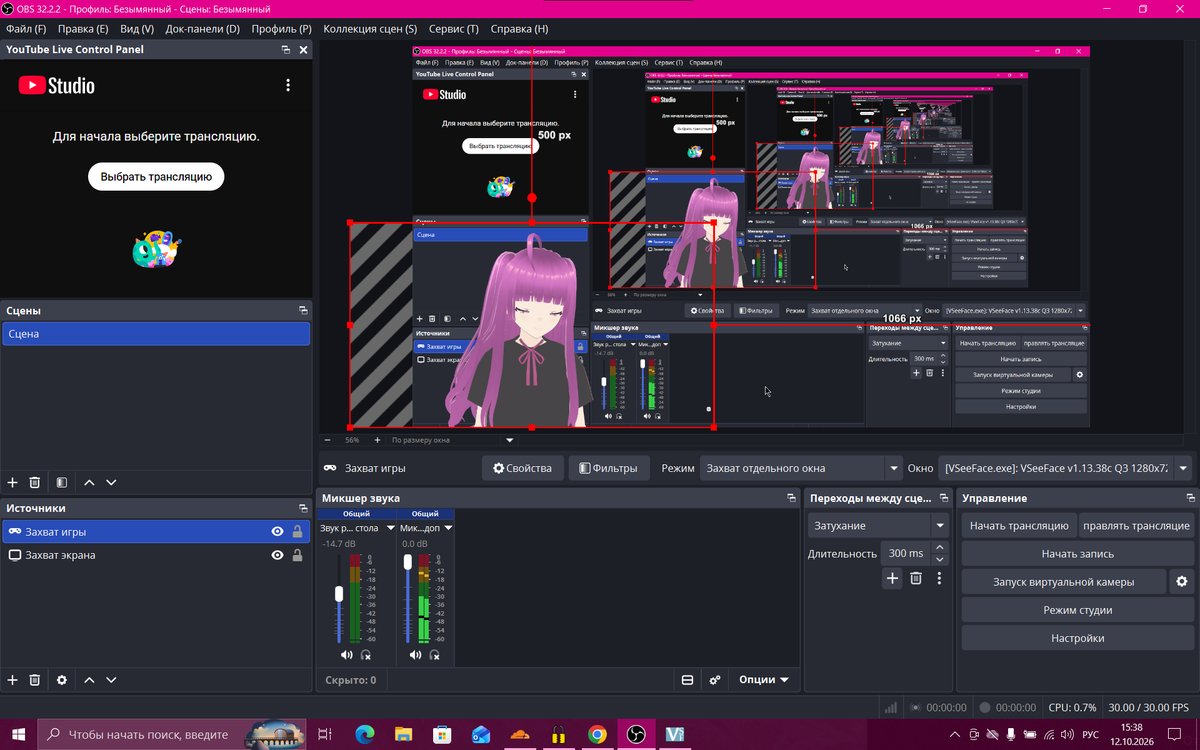Delete the selected scene in Сцены panel
This screenshot has width=1200, height=750.
(35, 482)
